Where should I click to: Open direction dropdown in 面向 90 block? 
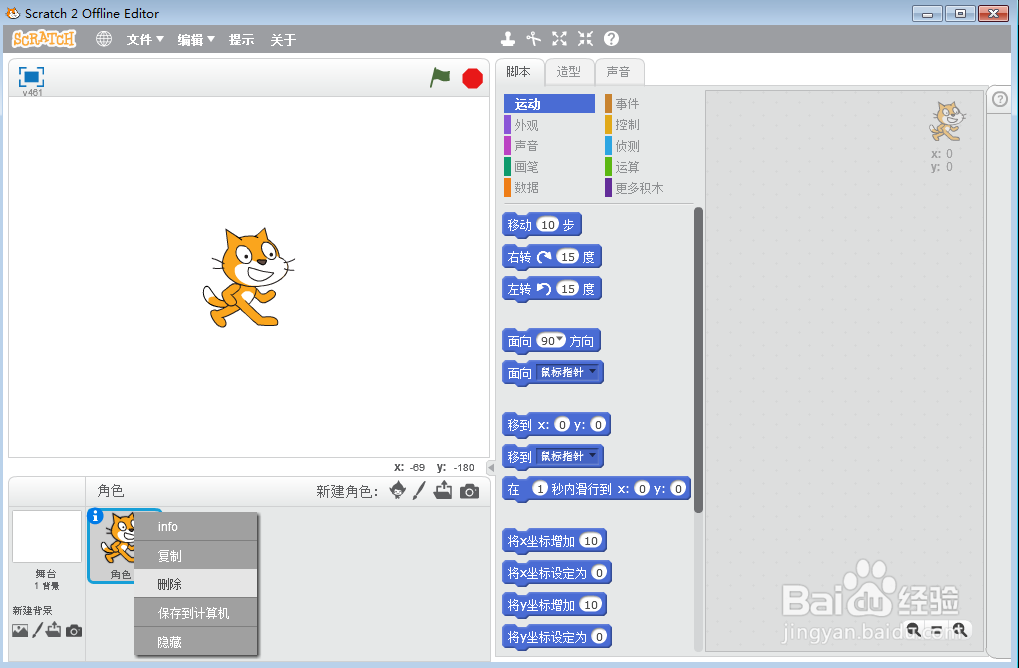[560, 339]
